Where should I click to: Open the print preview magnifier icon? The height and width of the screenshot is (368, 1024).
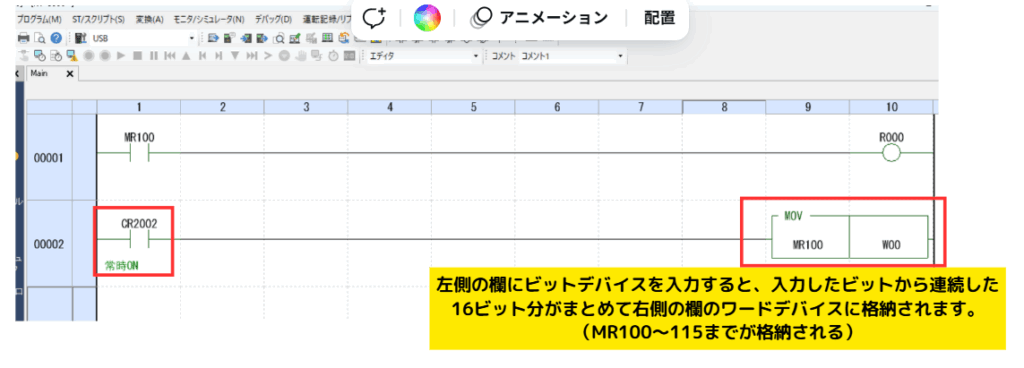(39, 38)
